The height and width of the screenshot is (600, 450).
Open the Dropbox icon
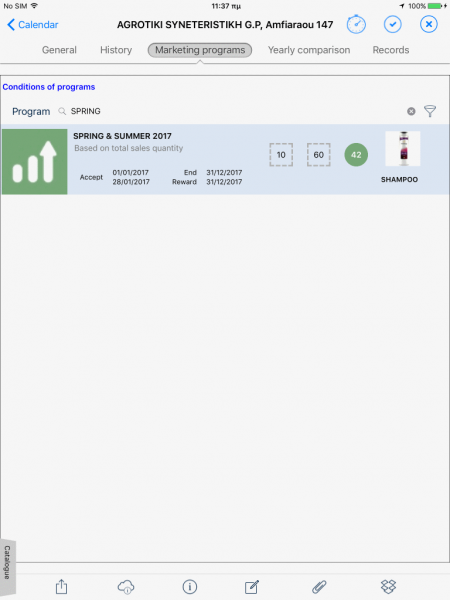tap(388, 586)
